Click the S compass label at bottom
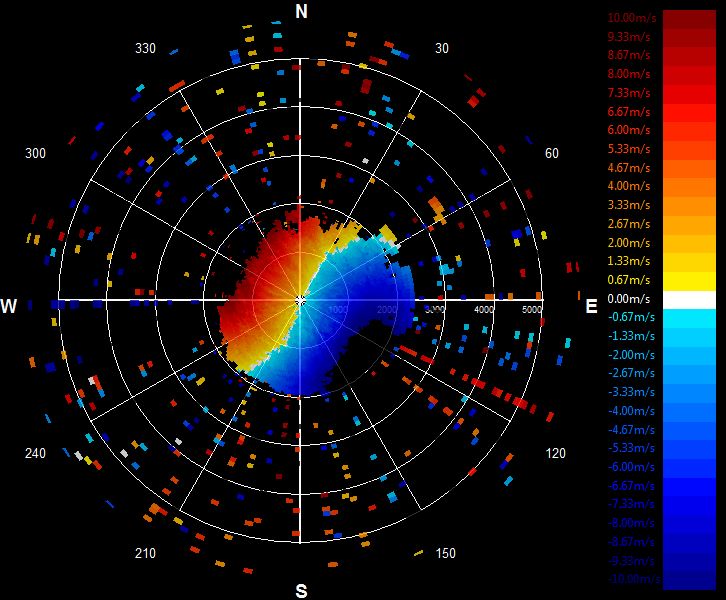 [x=301, y=591]
